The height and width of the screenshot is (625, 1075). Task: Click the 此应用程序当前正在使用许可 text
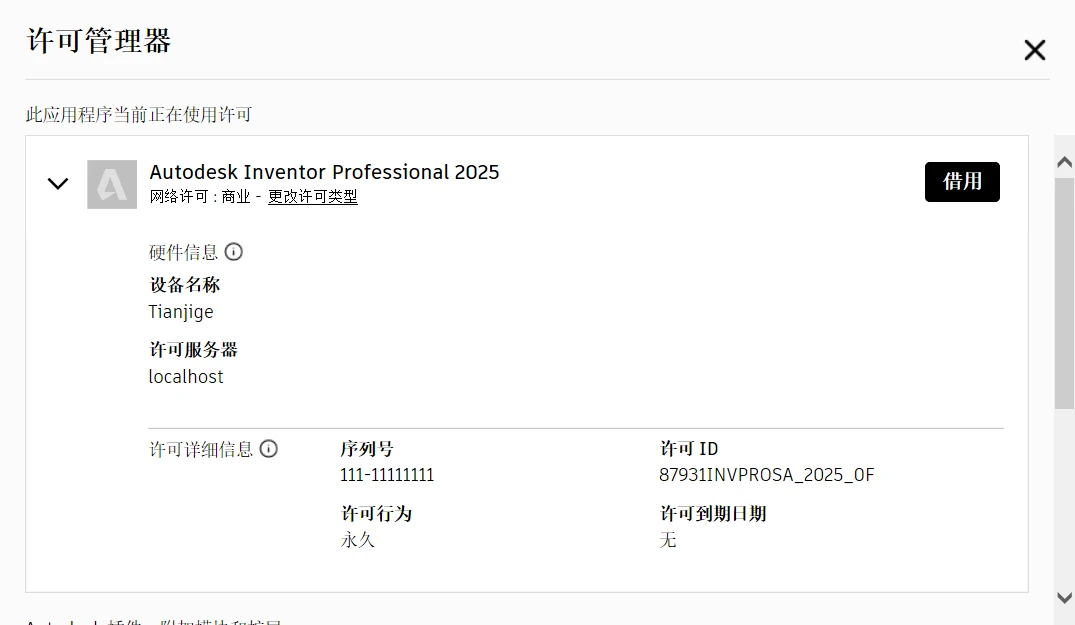coord(139,114)
